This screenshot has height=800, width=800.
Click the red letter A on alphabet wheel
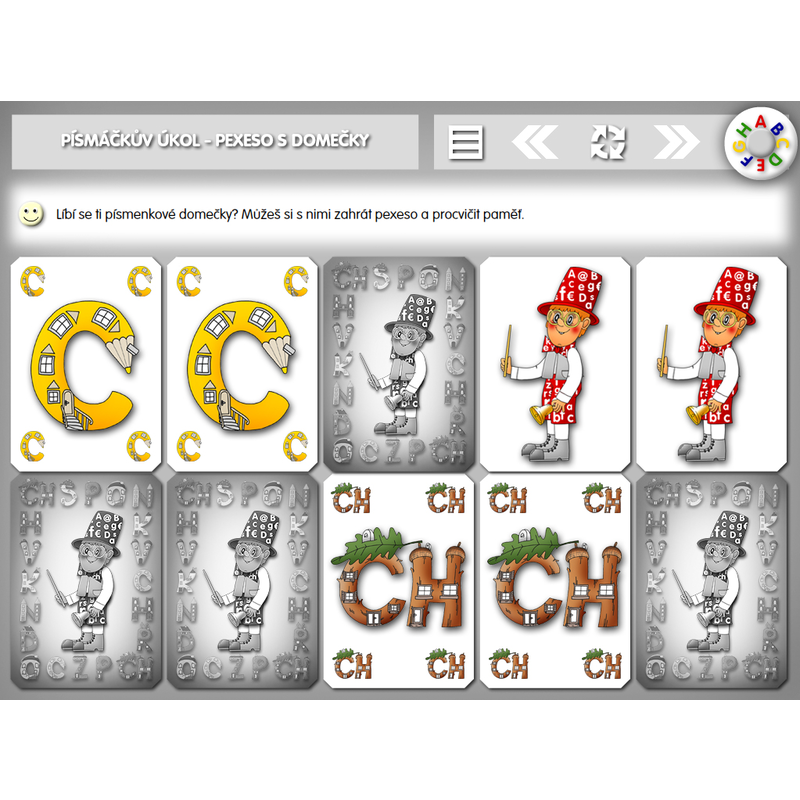click(x=760, y=121)
